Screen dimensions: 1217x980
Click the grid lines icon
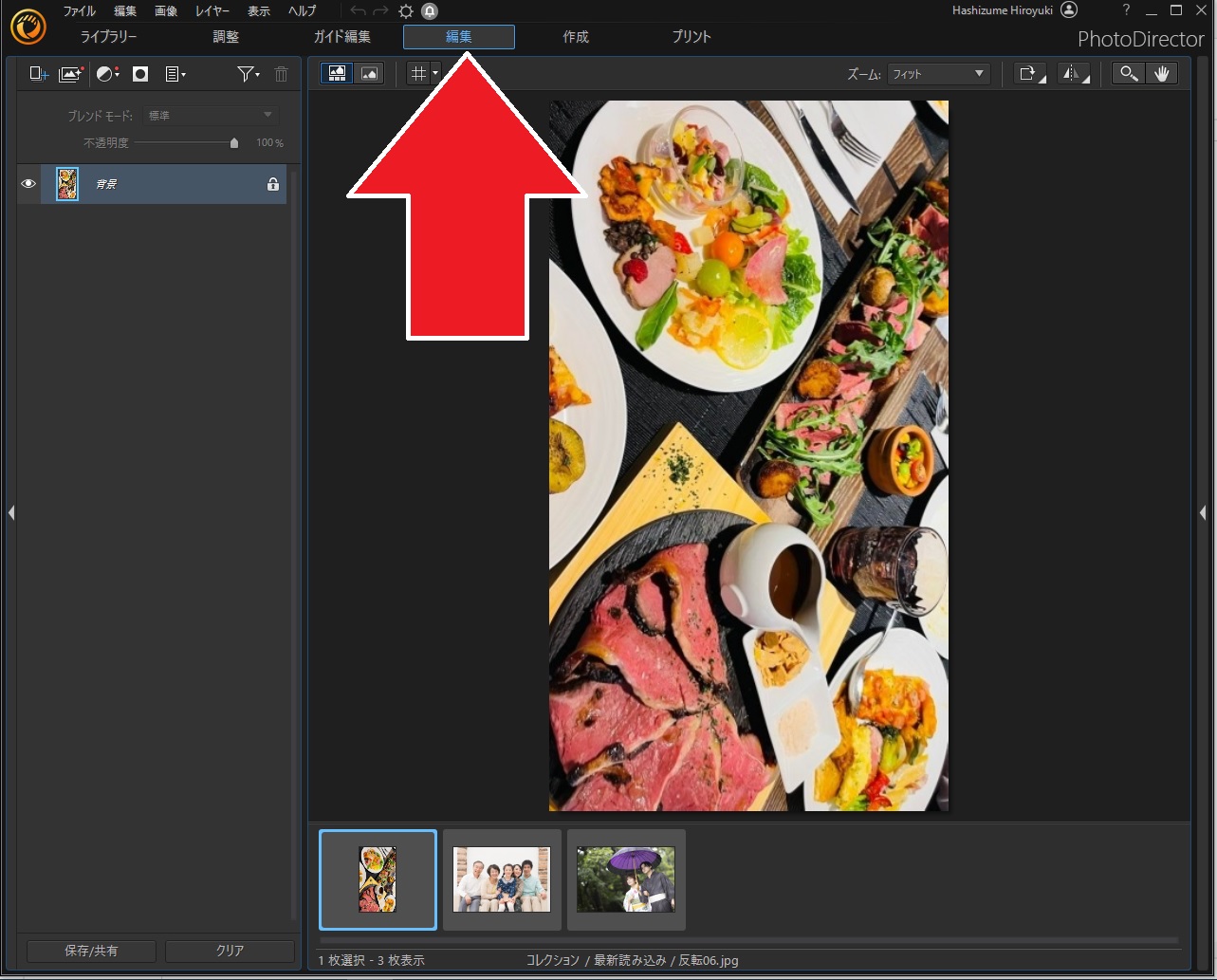[418, 73]
